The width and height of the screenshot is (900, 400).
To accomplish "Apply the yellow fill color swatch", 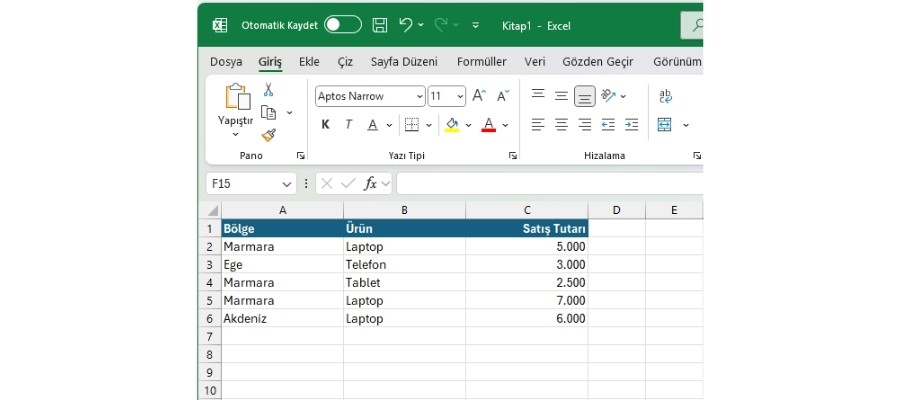I will (451, 125).
